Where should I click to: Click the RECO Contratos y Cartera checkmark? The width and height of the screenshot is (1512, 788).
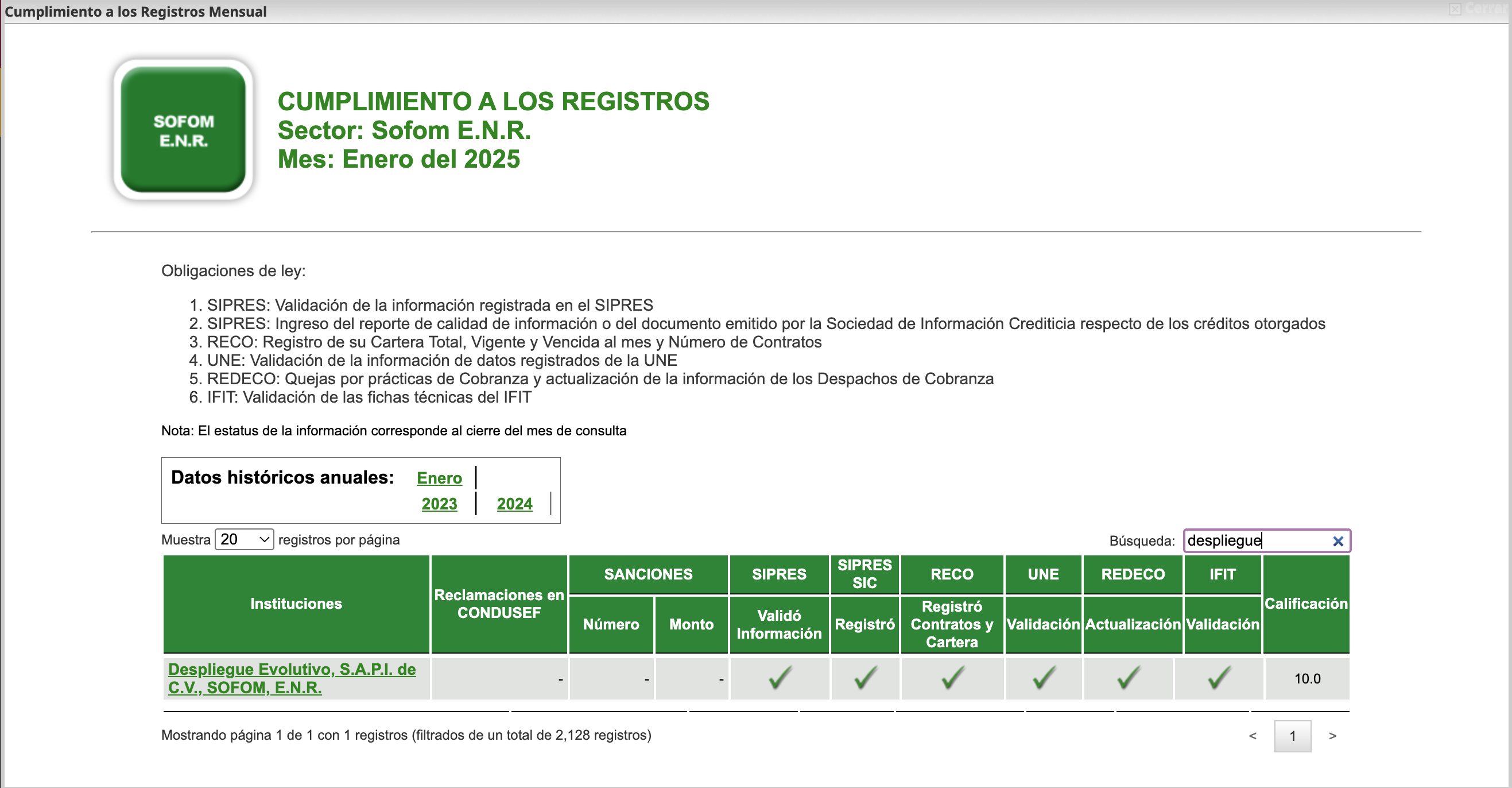coord(953,677)
